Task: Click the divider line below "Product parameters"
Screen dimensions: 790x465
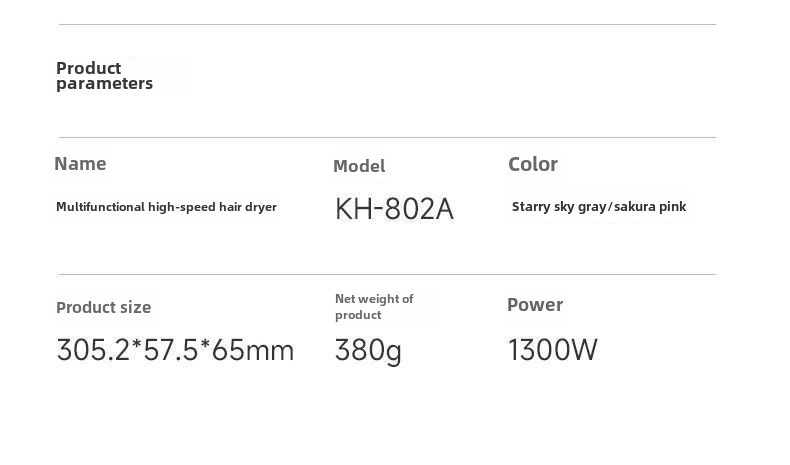Action: pyautogui.click(x=387, y=137)
